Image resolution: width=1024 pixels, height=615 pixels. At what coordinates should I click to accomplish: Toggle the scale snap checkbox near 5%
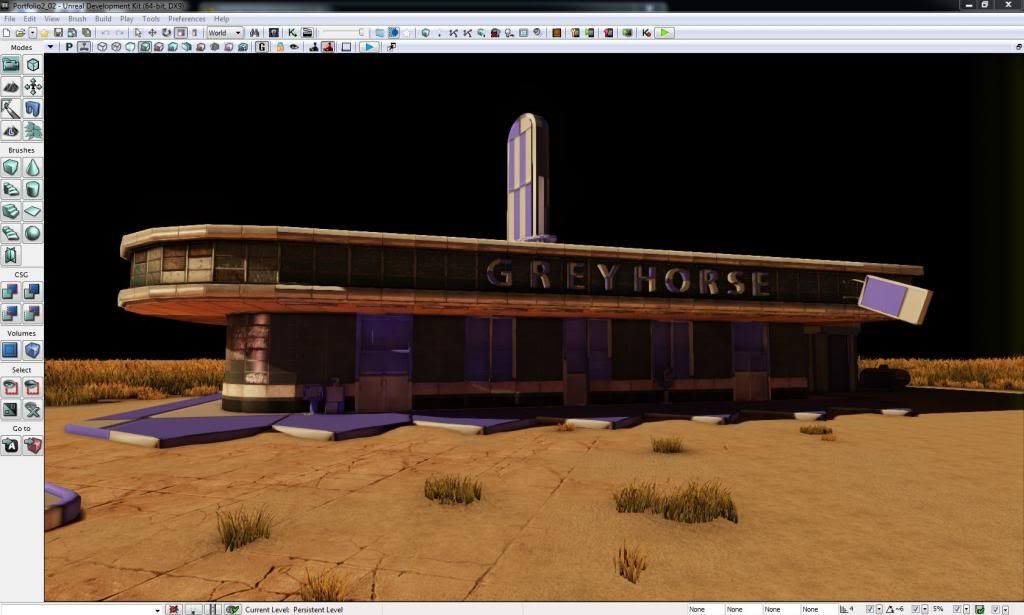coord(958,609)
